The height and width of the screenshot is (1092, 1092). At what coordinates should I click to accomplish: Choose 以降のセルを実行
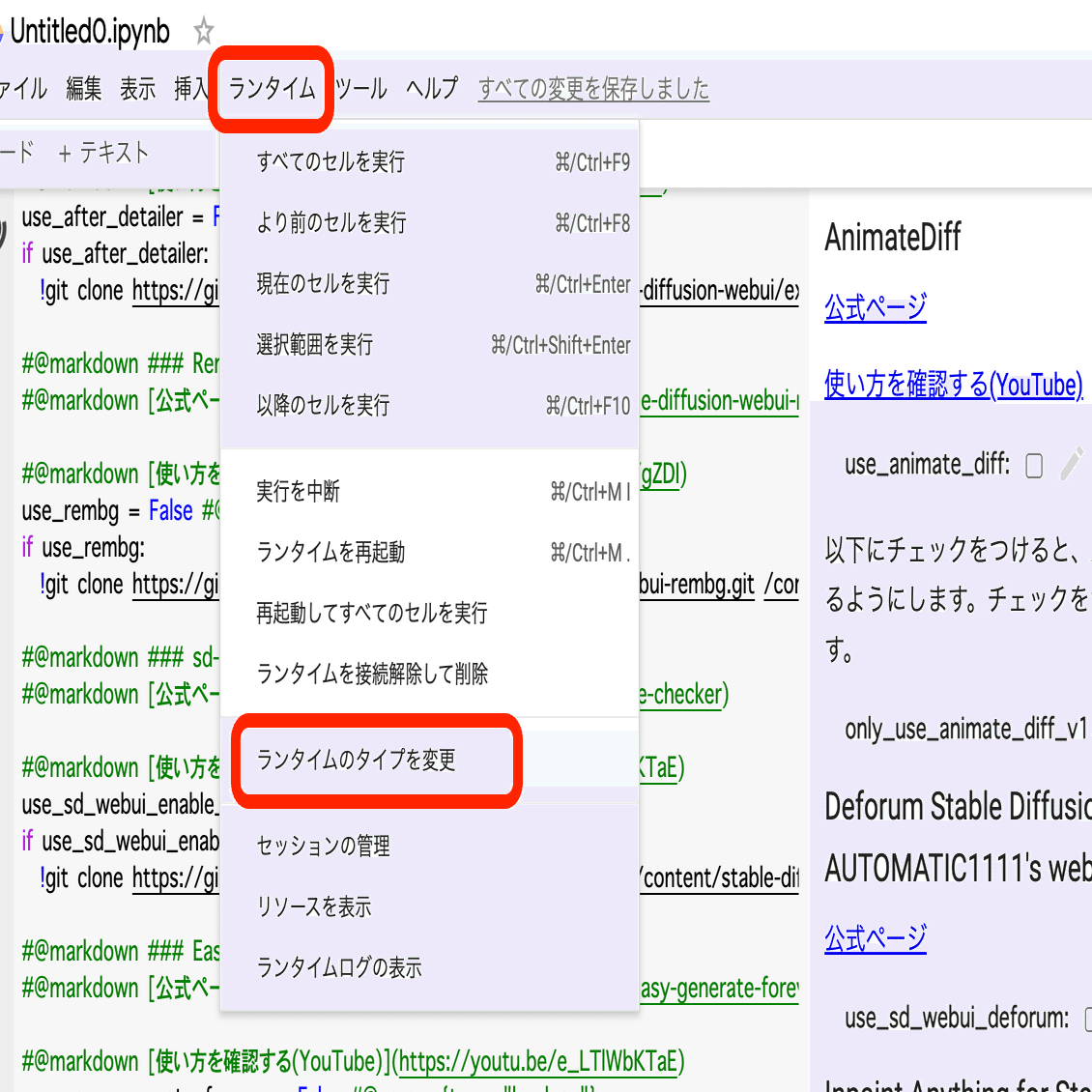(430, 405)
